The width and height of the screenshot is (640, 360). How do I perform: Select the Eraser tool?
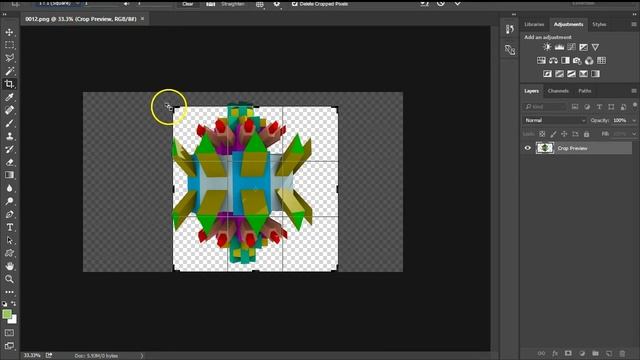pyautogui.click(x=9, y=162)
